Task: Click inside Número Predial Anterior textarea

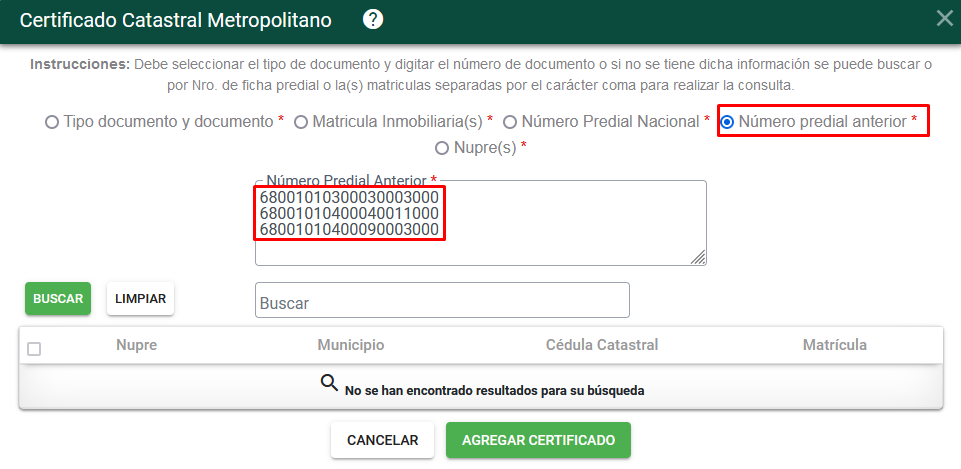Action: point(480,223)
